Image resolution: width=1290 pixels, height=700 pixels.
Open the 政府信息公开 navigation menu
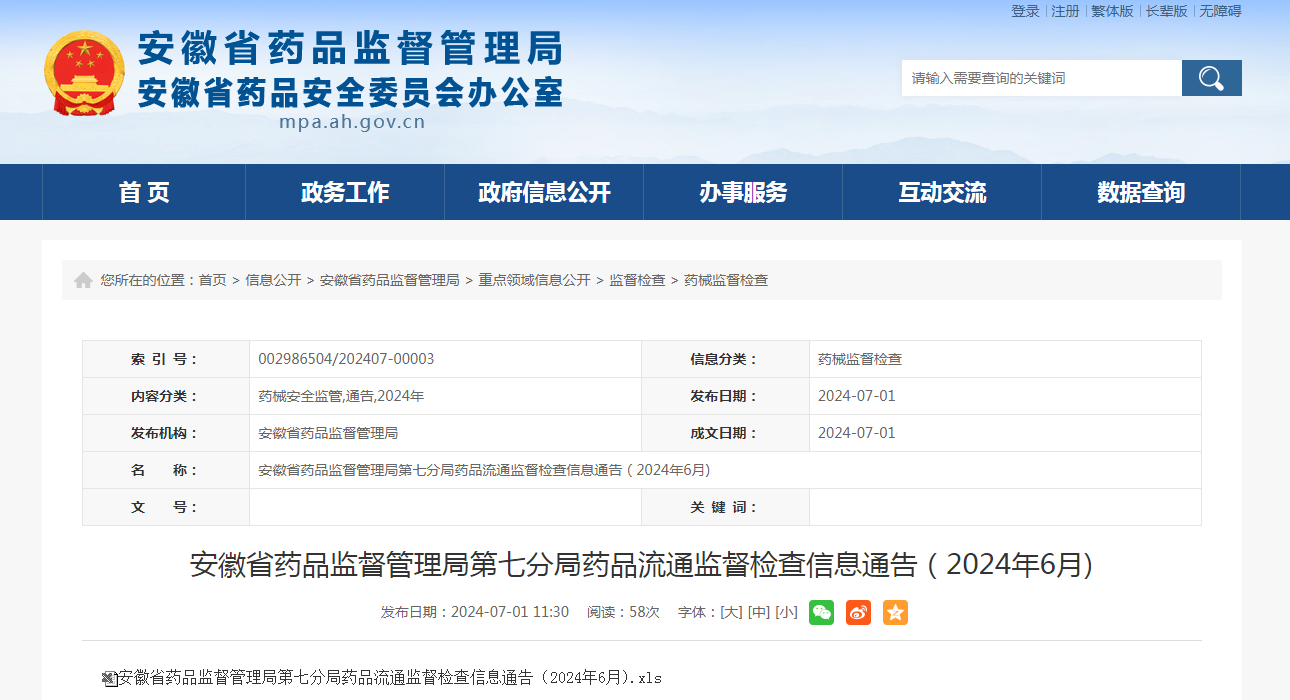[x=544, y=192]
